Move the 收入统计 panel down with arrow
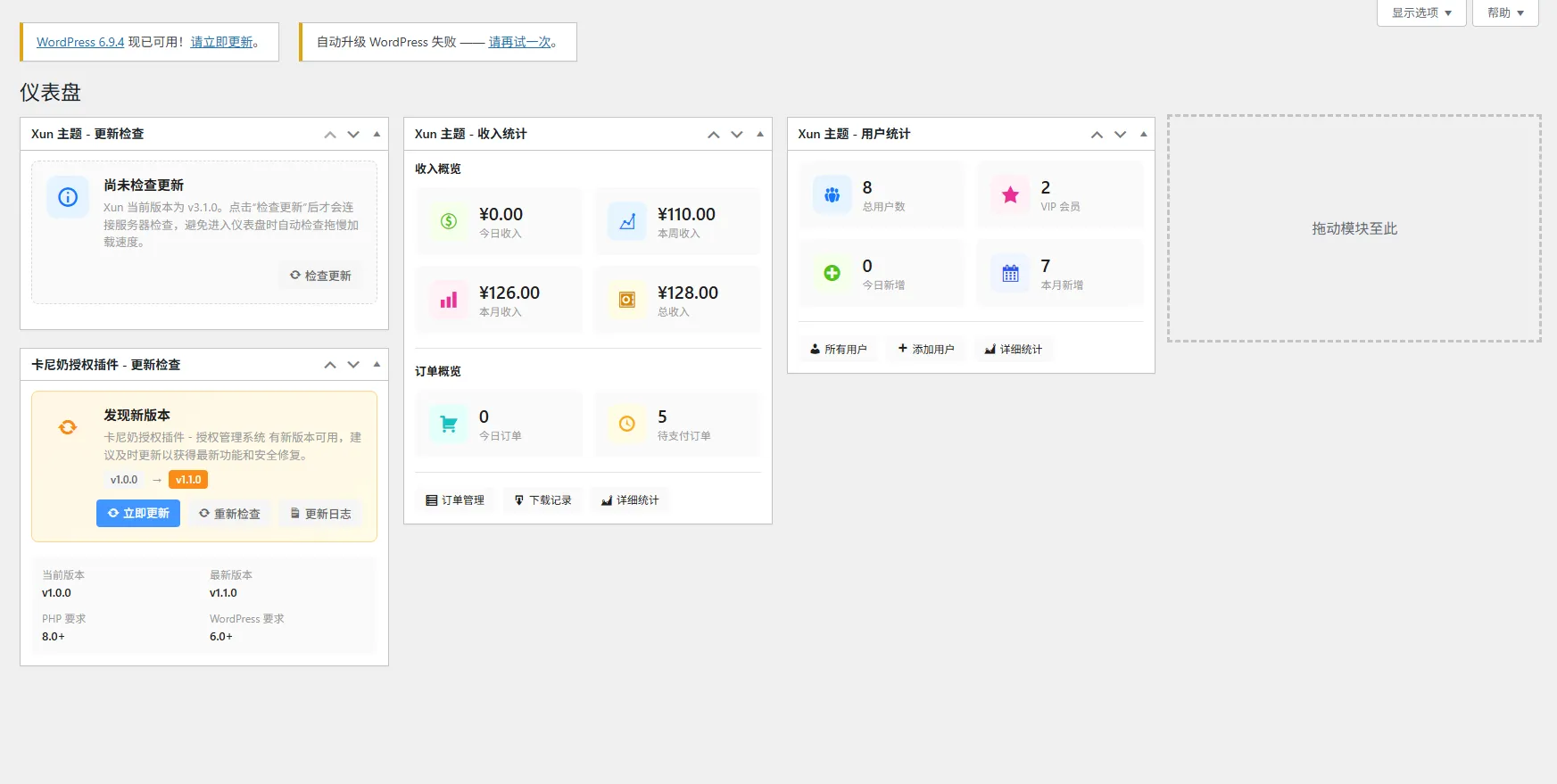1557x784 pixels. (737, 135)
